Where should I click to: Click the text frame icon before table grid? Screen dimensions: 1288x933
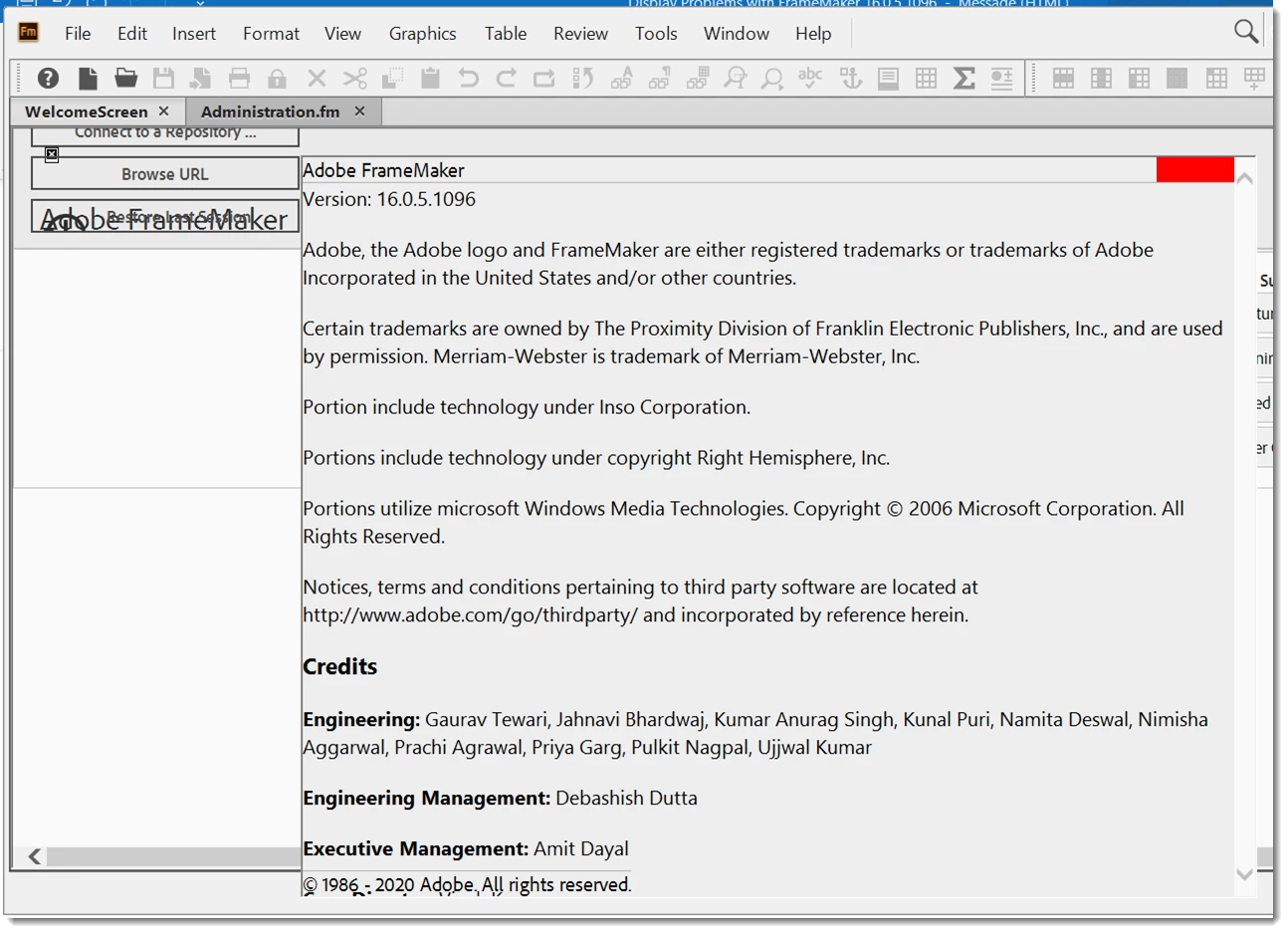tap(888, 78)
